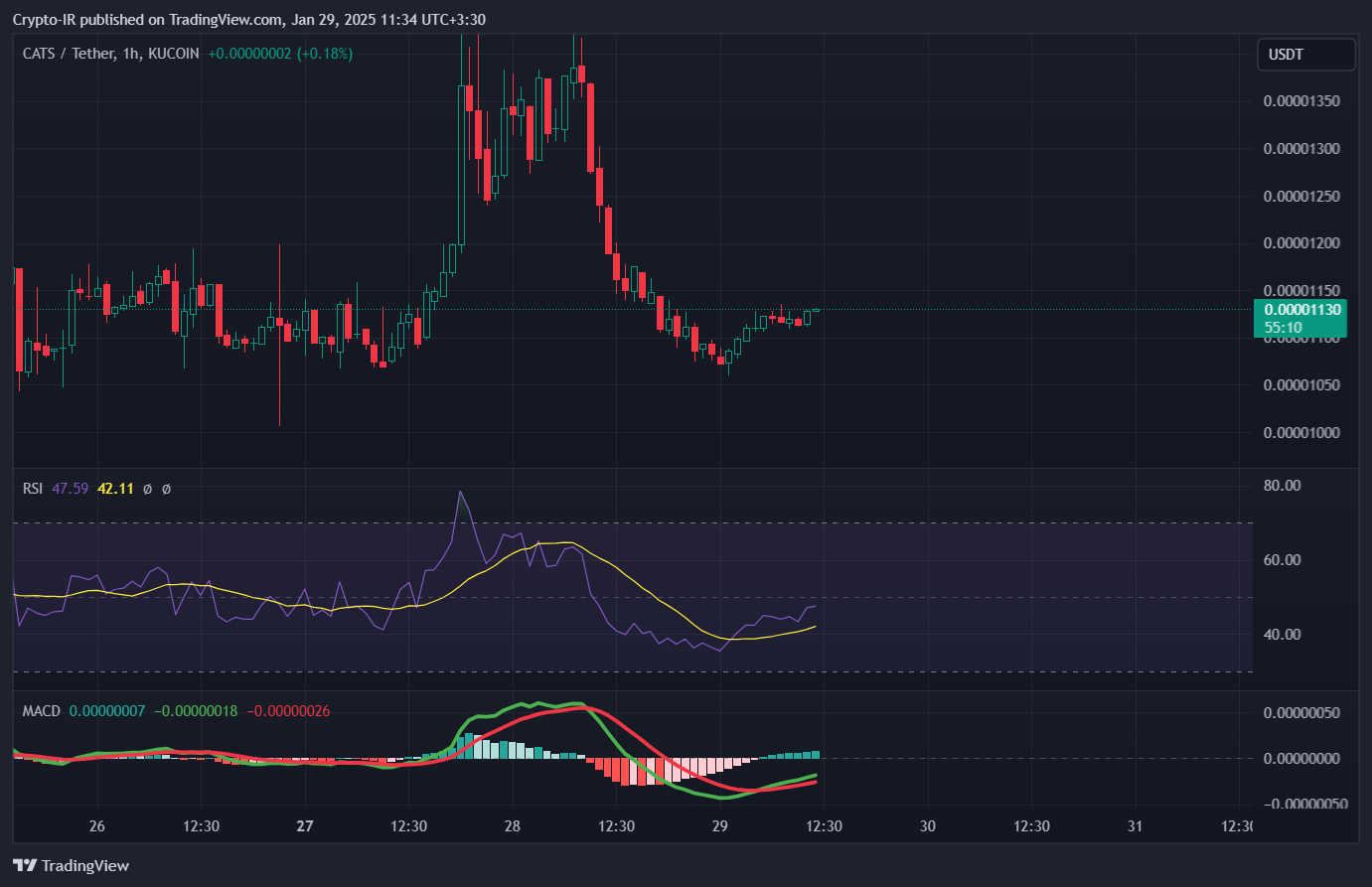The height and width of the screenshot is (887, 1372).
Task: Click the MACD indicator label
Action: coord(42,711)
